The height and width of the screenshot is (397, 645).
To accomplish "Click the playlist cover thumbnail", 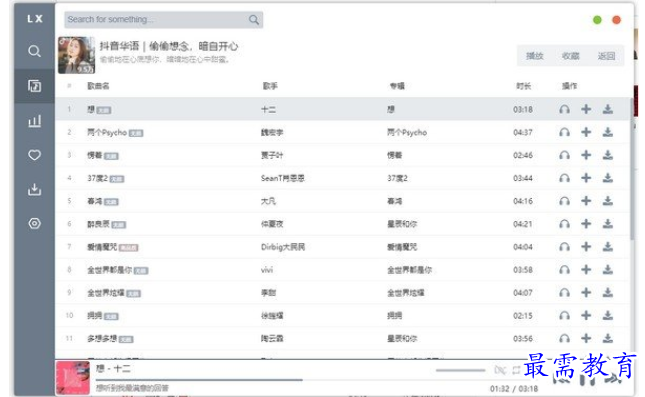I will [77, 55].
